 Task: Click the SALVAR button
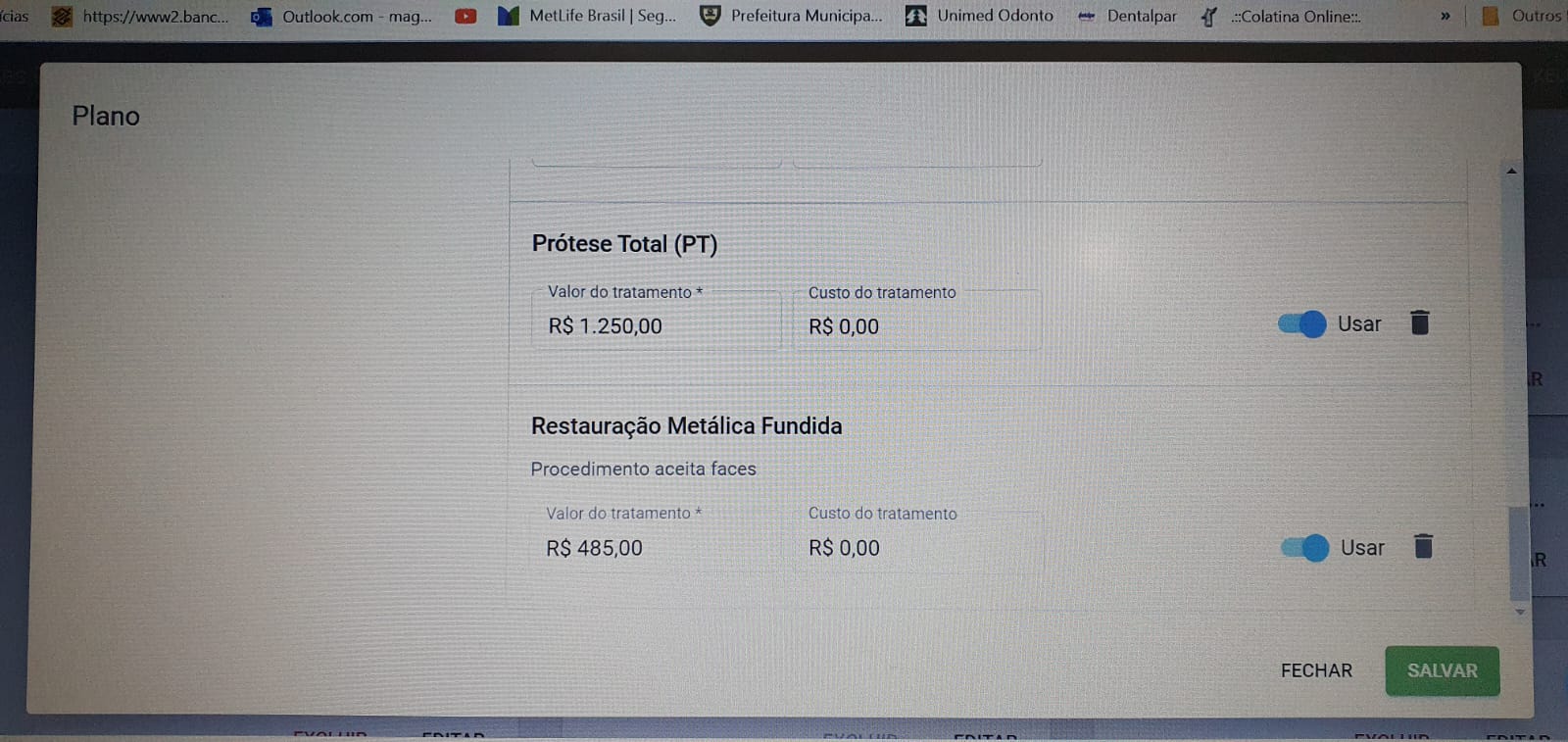pyautogui.click(x=1442, y=670)
